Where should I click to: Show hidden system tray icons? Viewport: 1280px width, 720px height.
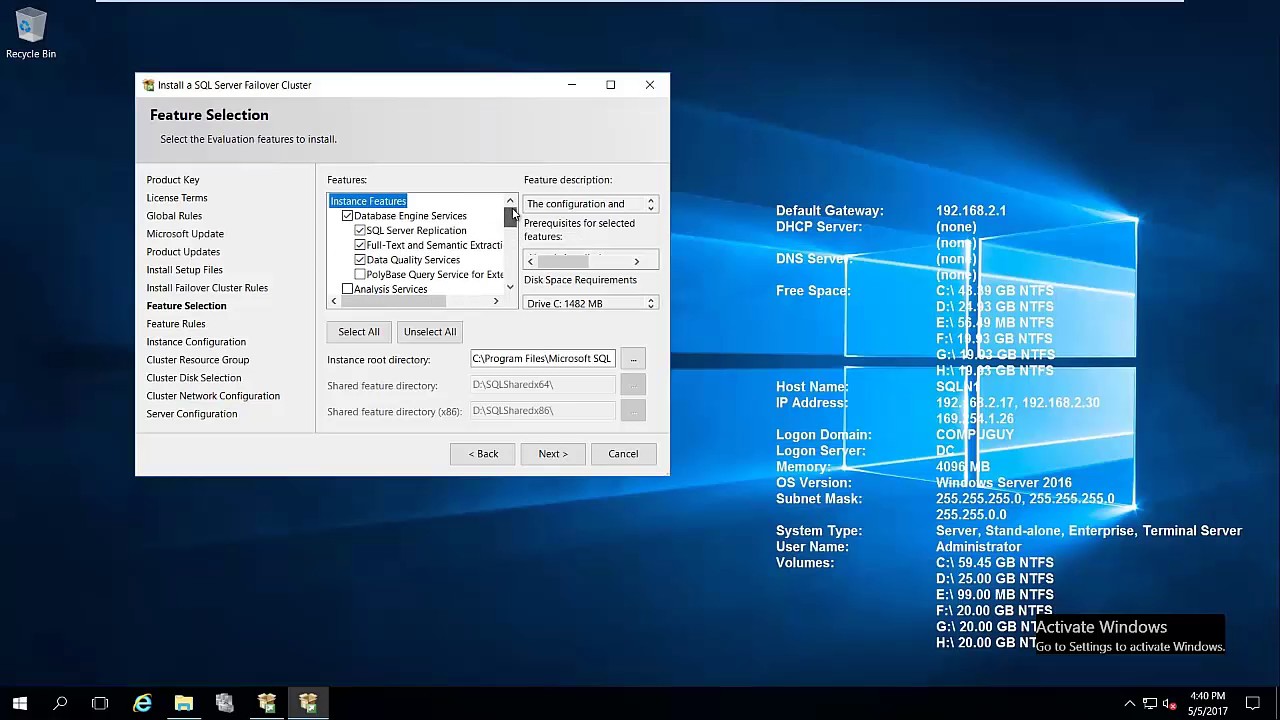[x=1130, y=703]
